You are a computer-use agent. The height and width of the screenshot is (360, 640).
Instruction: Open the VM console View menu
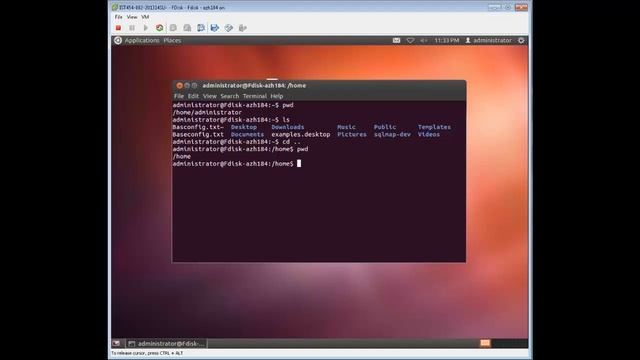click(x=132, y=17)
